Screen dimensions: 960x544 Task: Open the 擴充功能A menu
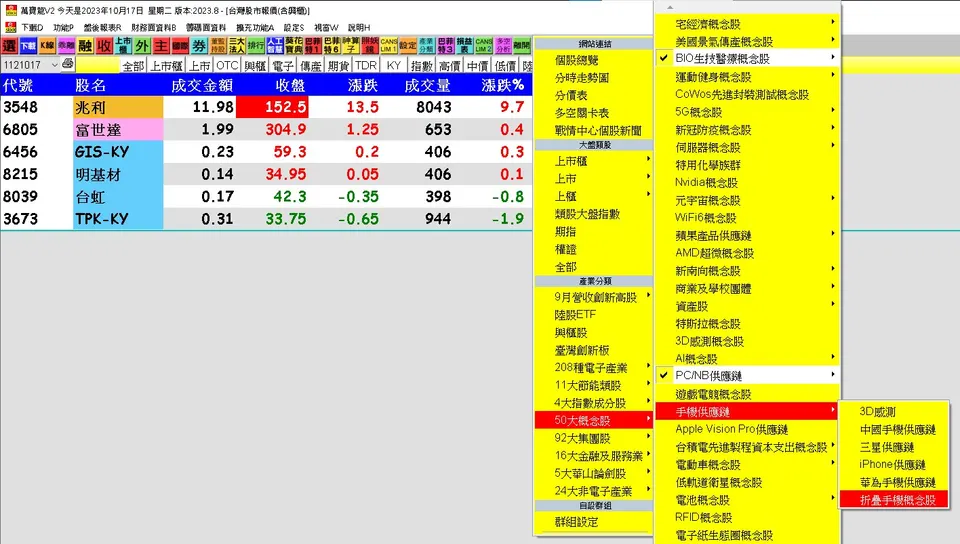point(255,28)
